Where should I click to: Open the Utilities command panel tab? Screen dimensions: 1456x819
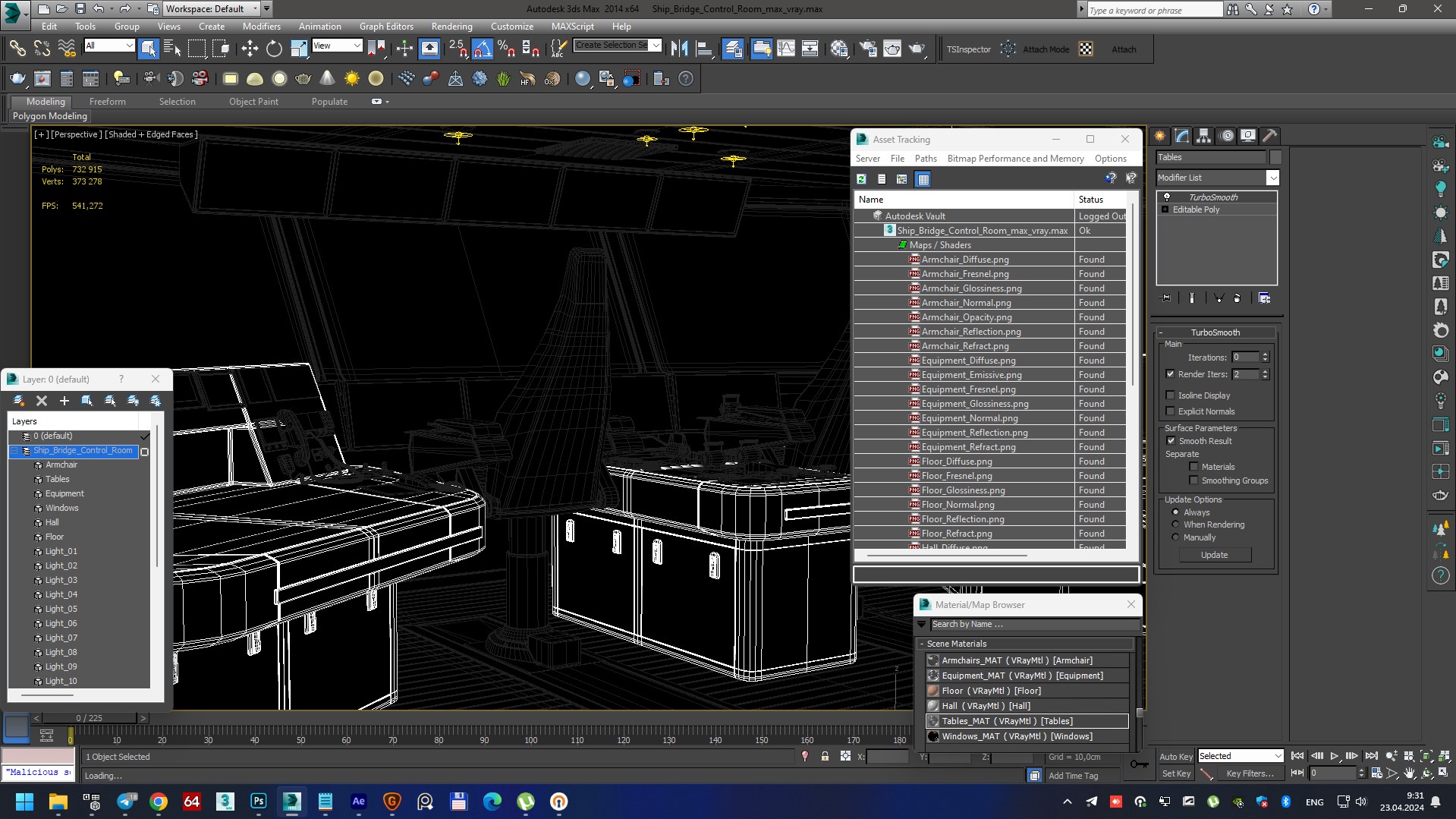point(1270,136)
